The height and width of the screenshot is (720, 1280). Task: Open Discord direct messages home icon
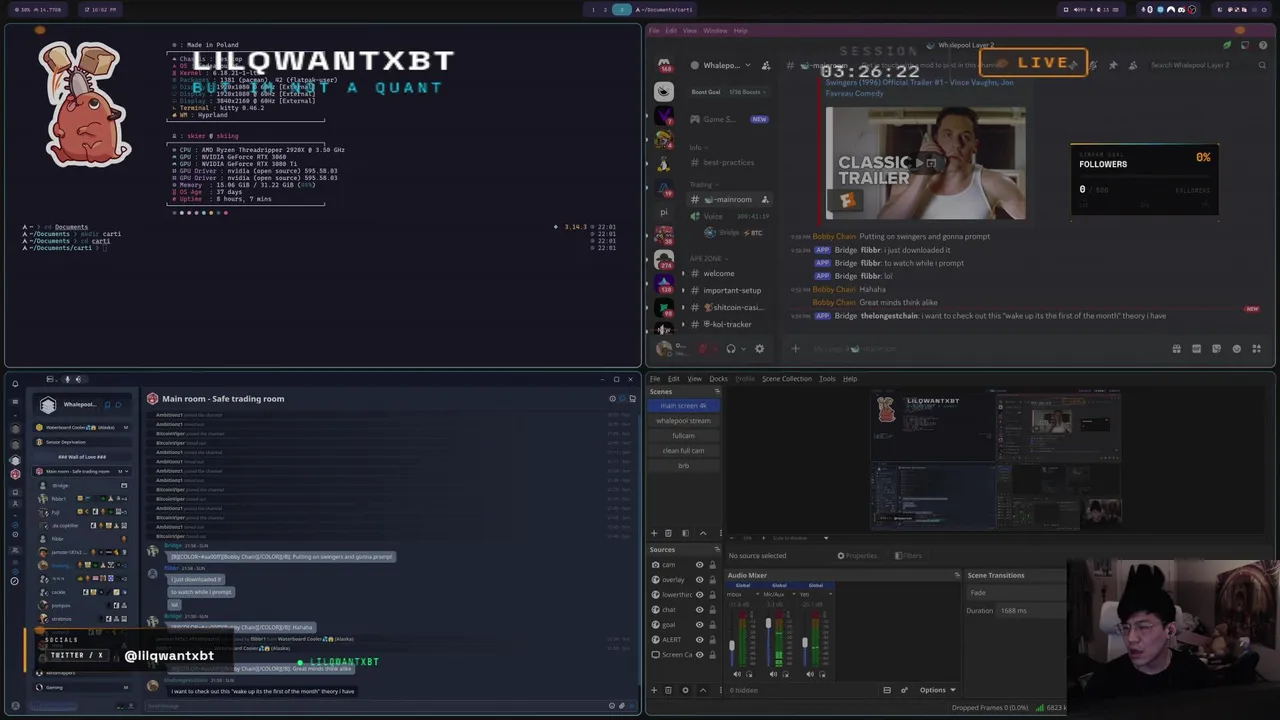point(664,65)
